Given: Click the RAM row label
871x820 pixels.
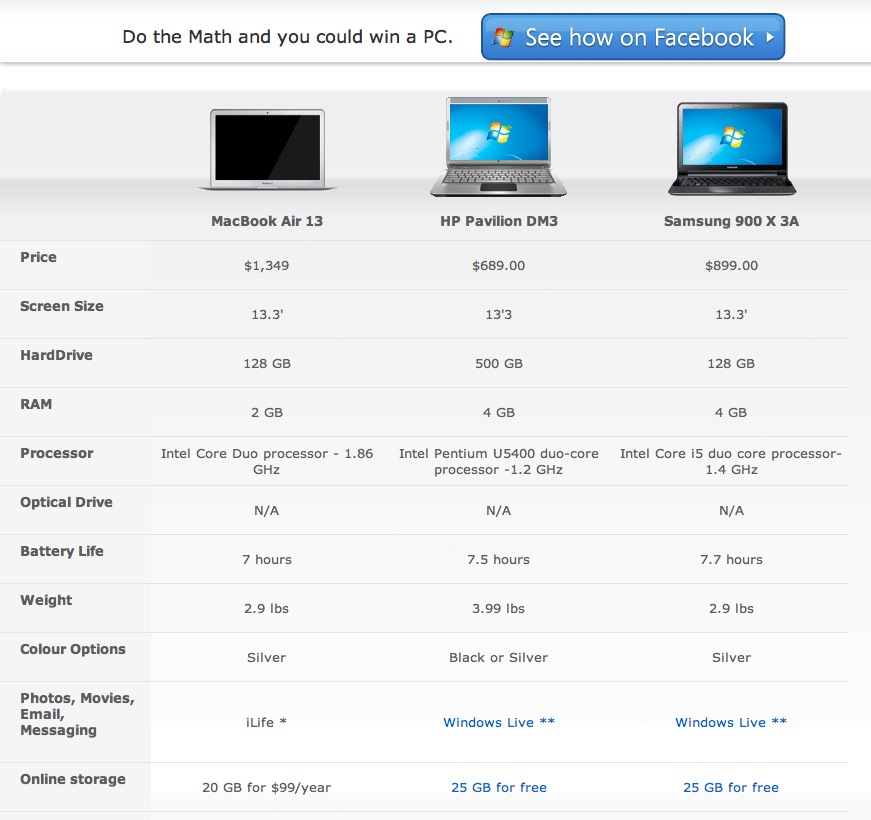Looking at the screenshot, I should coord(36,404).
